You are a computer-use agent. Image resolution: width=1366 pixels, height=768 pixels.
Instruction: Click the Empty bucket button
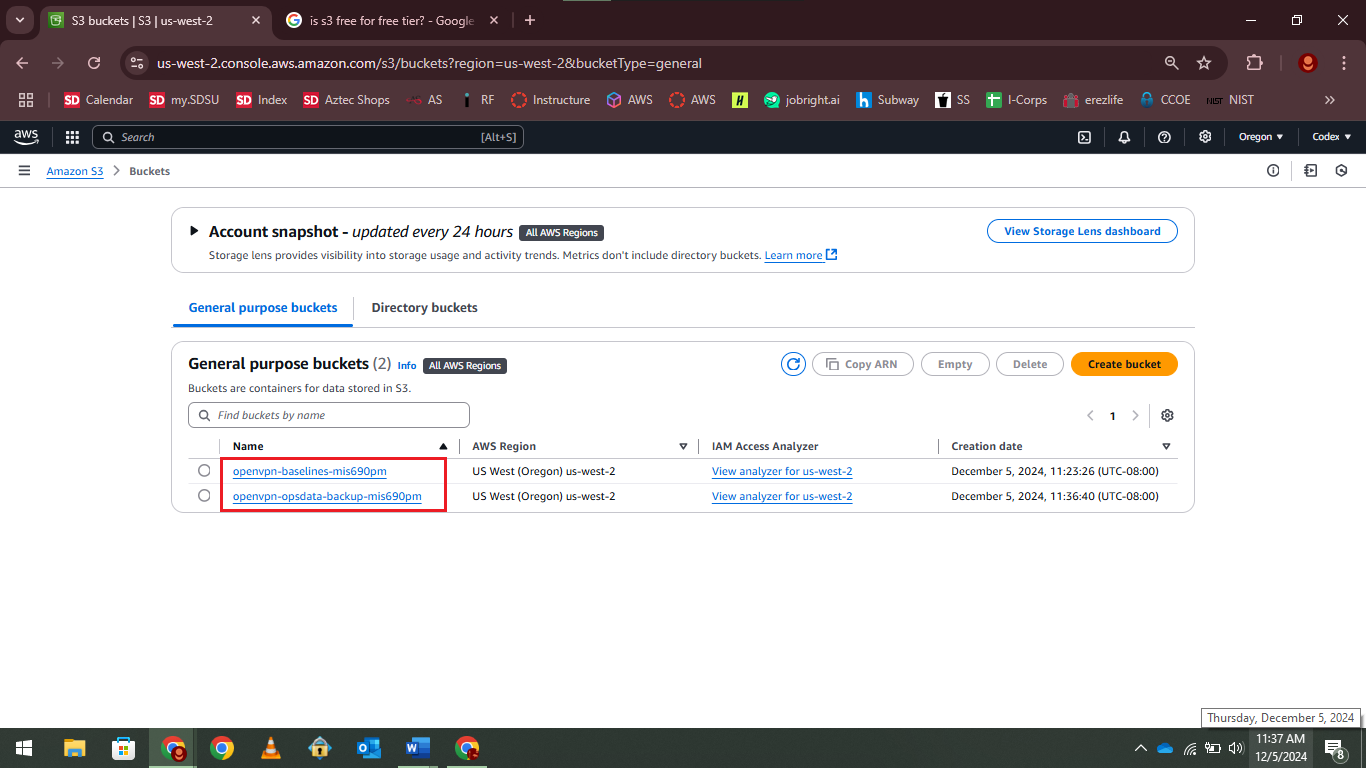955,364
